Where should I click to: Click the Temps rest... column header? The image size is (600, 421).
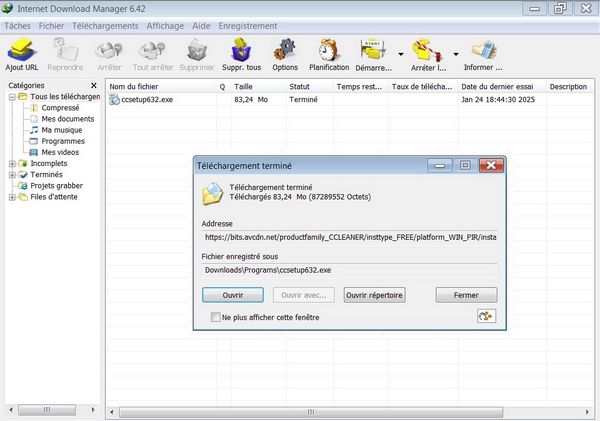pos(360,86)
